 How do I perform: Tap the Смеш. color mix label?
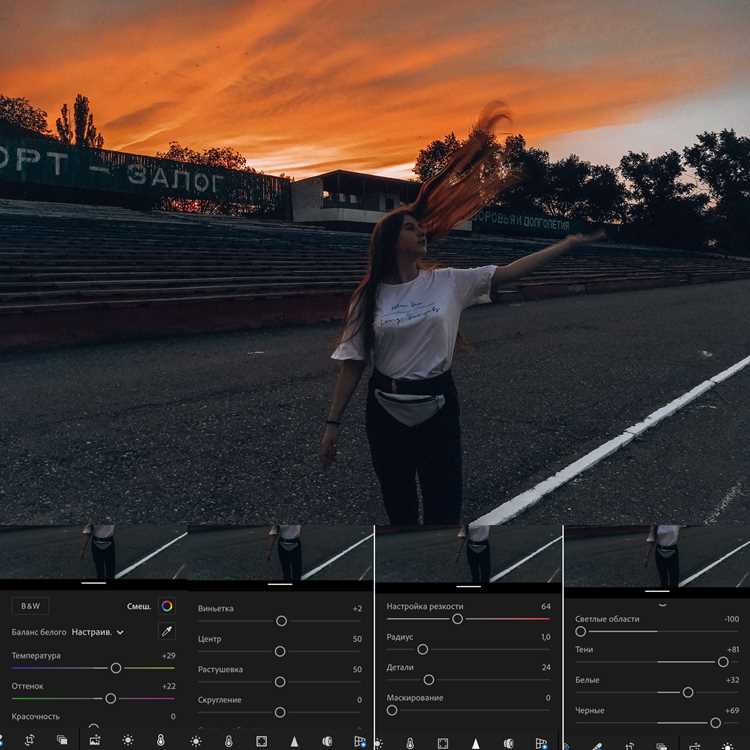tap(139, 606)
